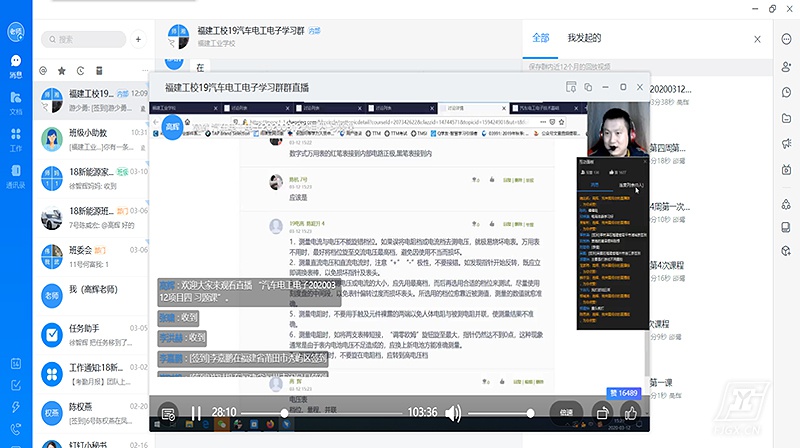This screenshot has width=800, height=448.
Task: Toggle the chat overlay icon in player
Action: [x=168, y=412]
